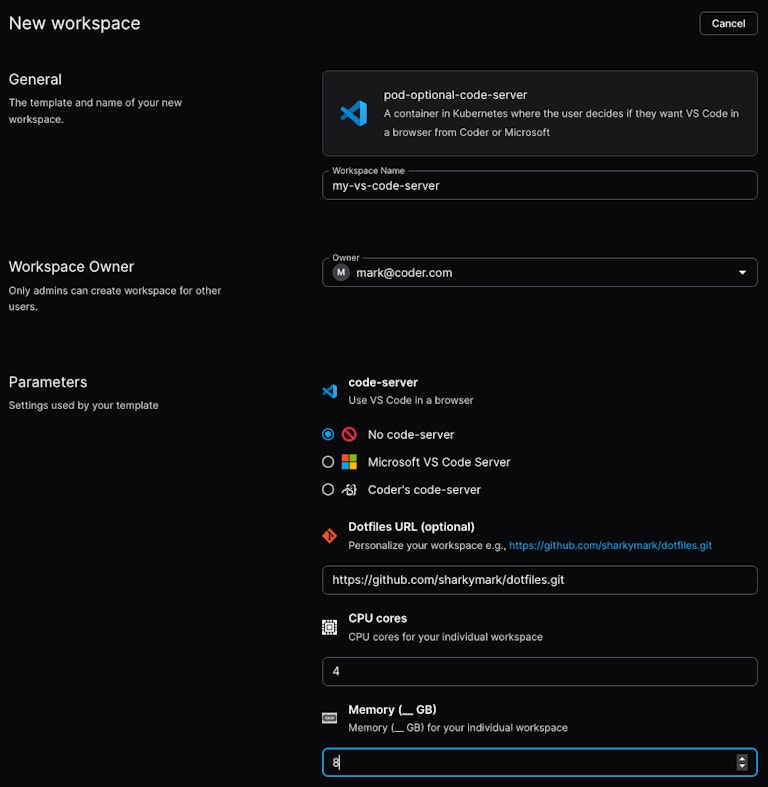768x787 pixels.
Task: Click the CPU cores chip icon
Action: click(x=329, y=627)
